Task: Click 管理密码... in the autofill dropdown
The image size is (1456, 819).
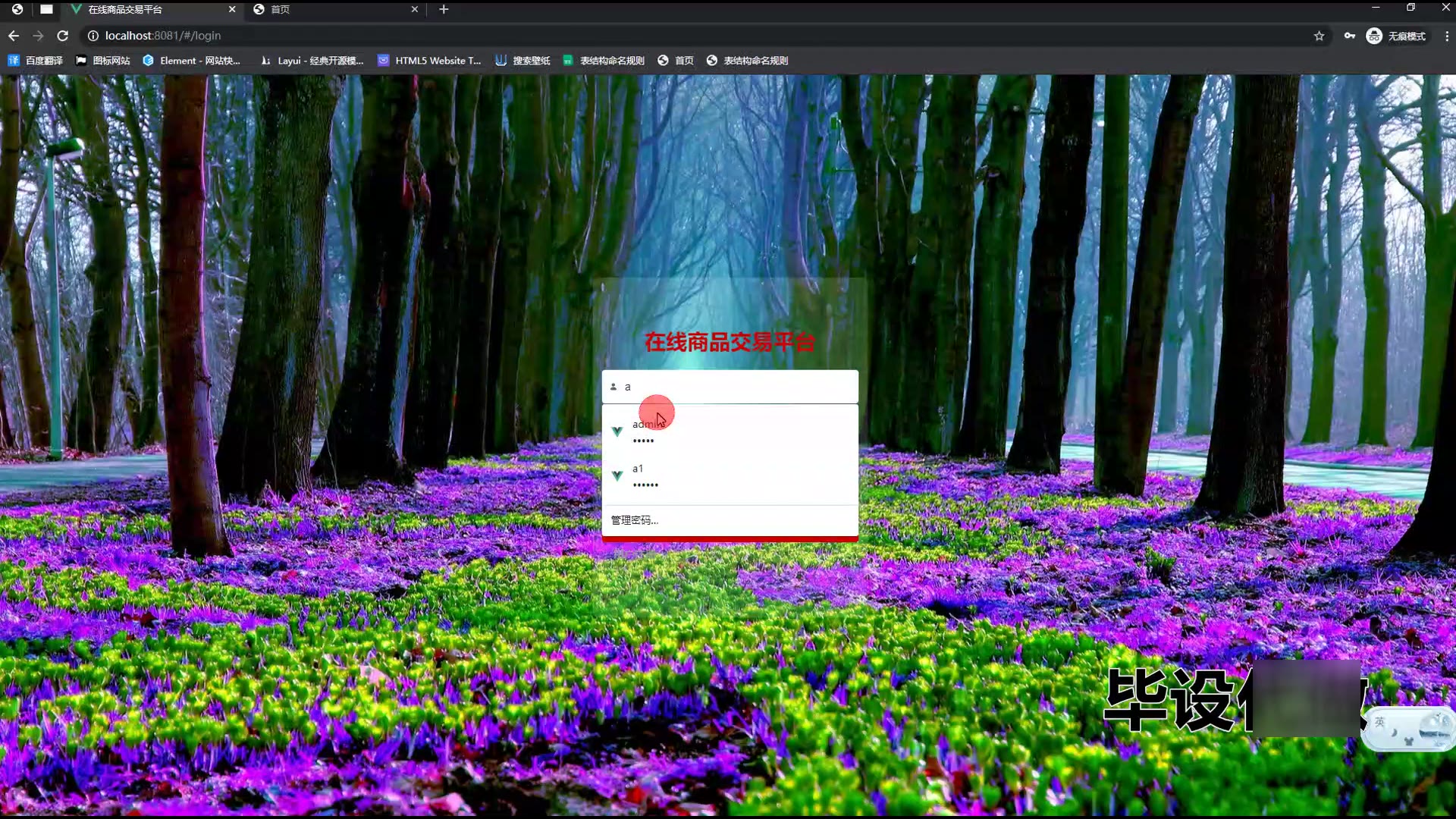Action: (635, 520)
